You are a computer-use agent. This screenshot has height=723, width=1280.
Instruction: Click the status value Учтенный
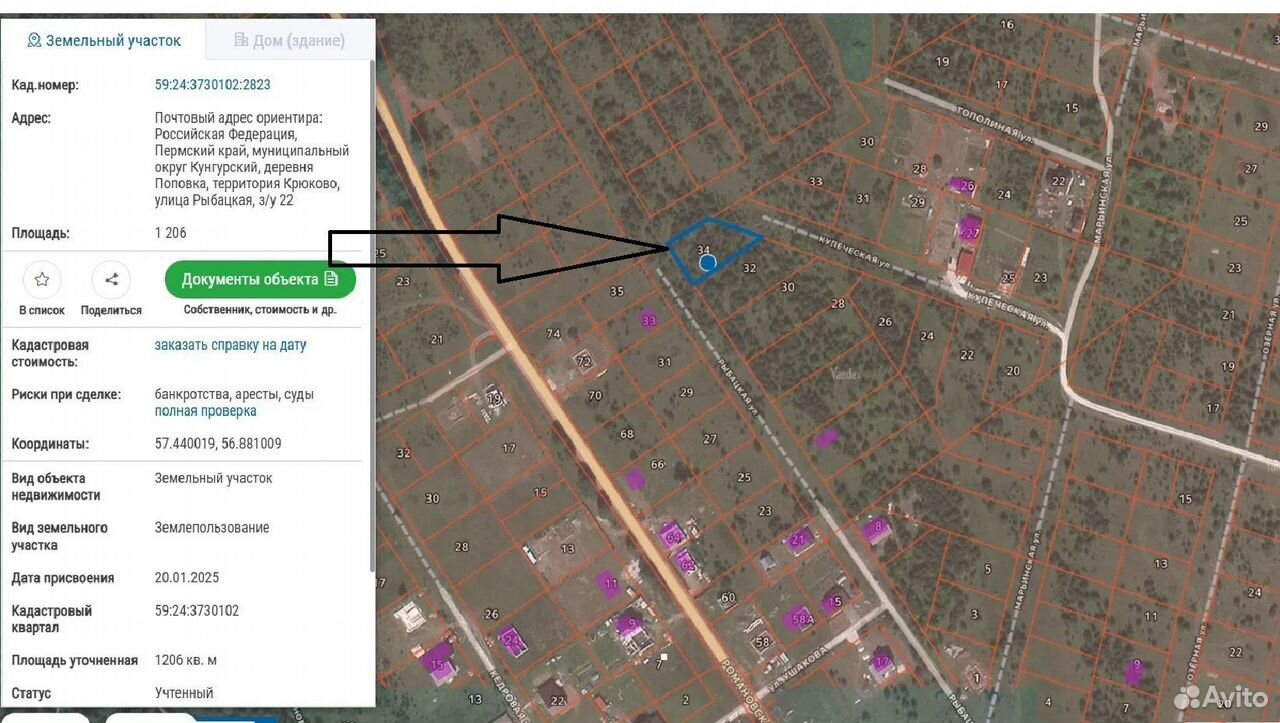coord(185,692)
